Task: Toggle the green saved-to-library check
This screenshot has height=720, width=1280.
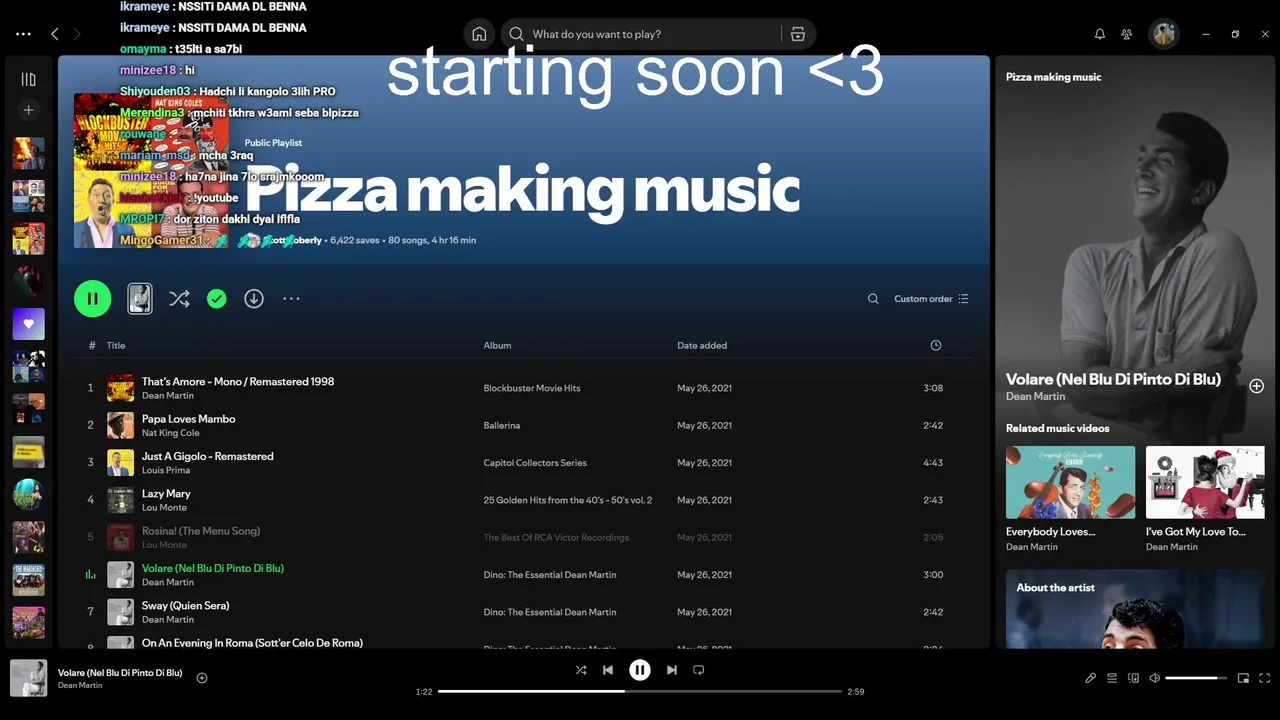Action: coord(216,298)
